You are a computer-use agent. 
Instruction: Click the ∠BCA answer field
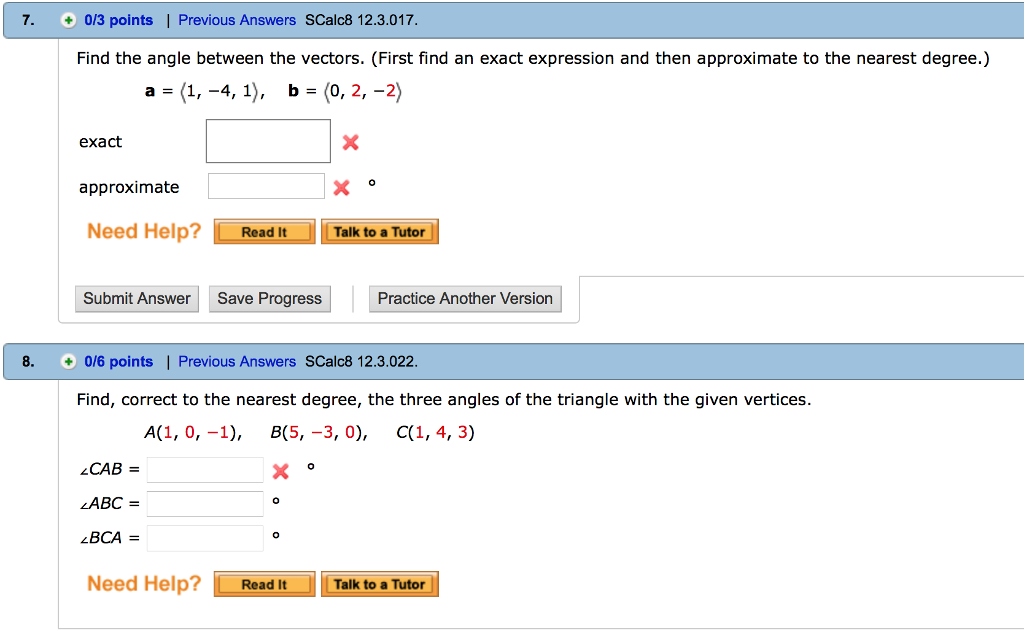(204, 537)
